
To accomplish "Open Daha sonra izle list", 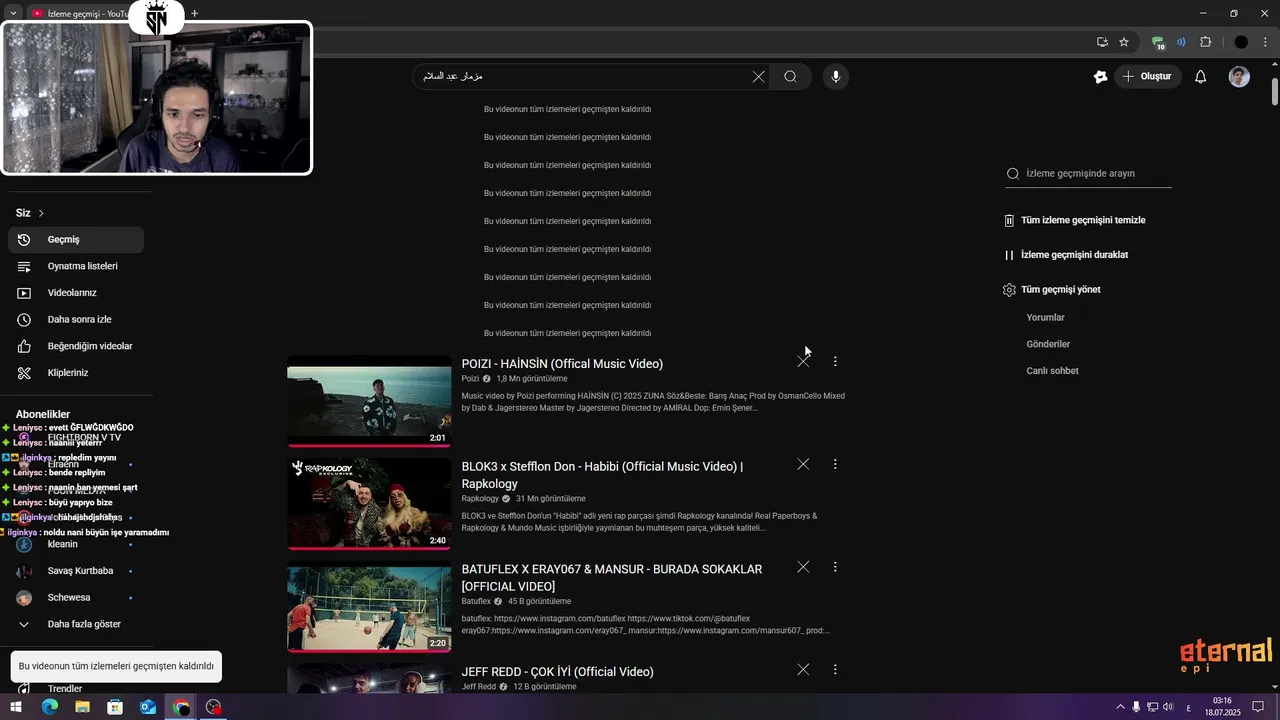I will pyautogui.click(x=76, y=320).
